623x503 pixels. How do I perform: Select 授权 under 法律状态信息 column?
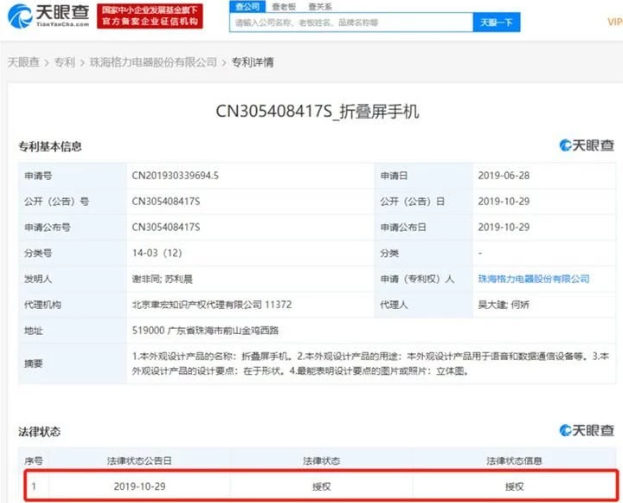[514, 486]
